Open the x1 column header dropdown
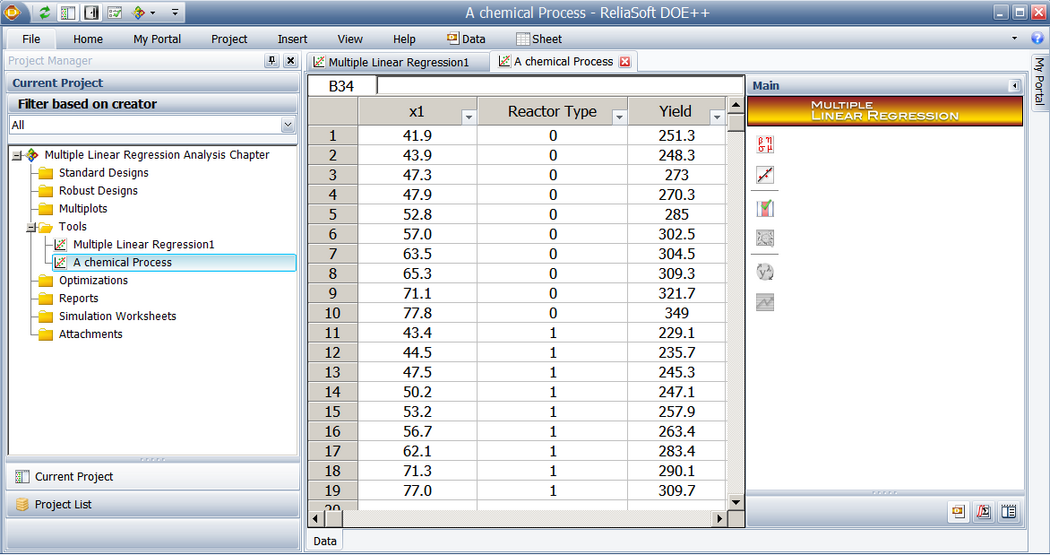 tap(469, 117)
